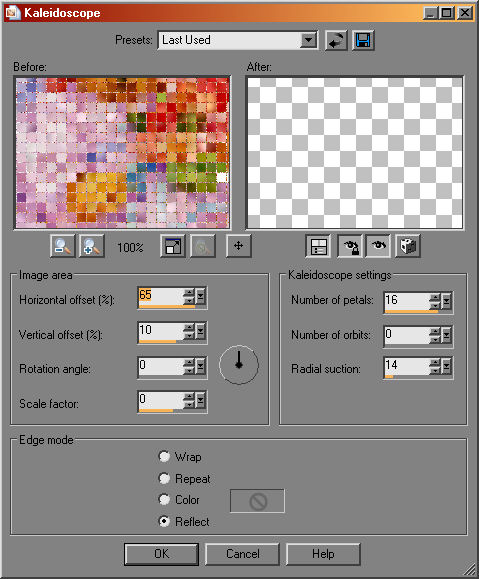Select the Wrap edge mode
The image size is (479, 579).
pyautogui.click(x=164, y=457)
